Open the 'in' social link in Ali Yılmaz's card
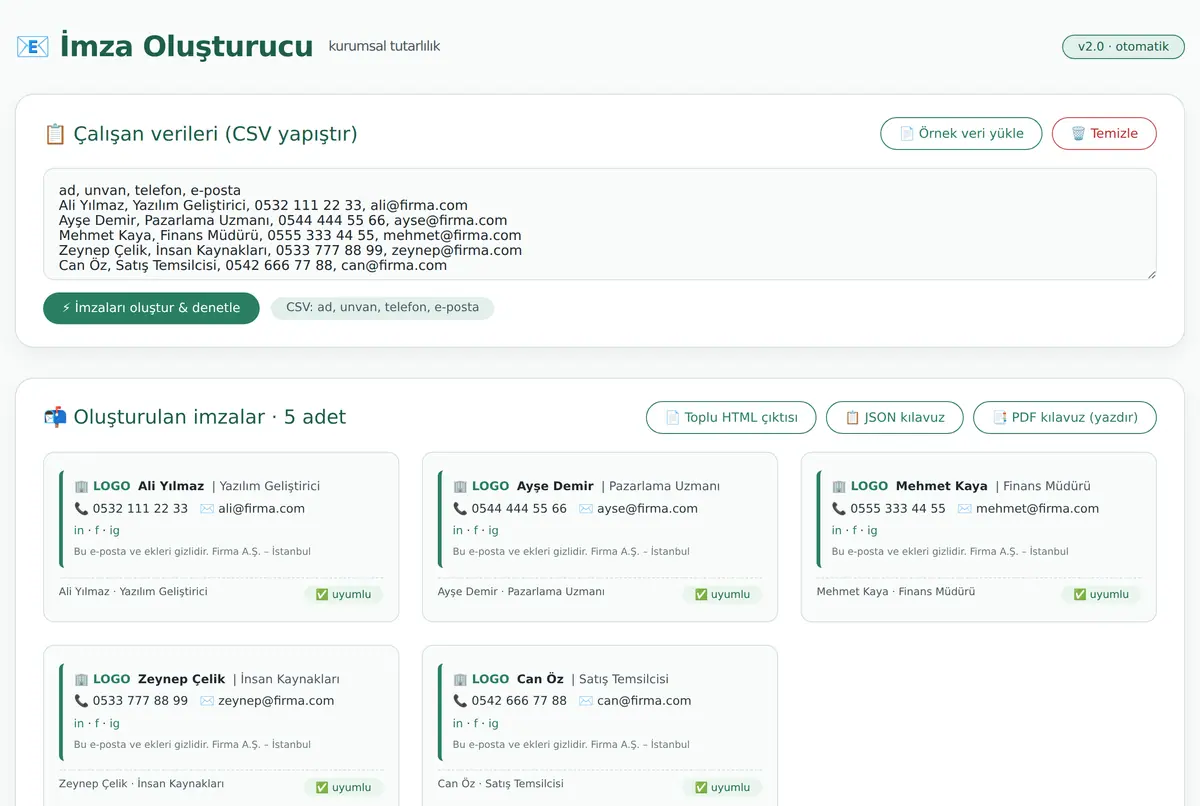This screenshot has width=1200, height=806. 79,530
